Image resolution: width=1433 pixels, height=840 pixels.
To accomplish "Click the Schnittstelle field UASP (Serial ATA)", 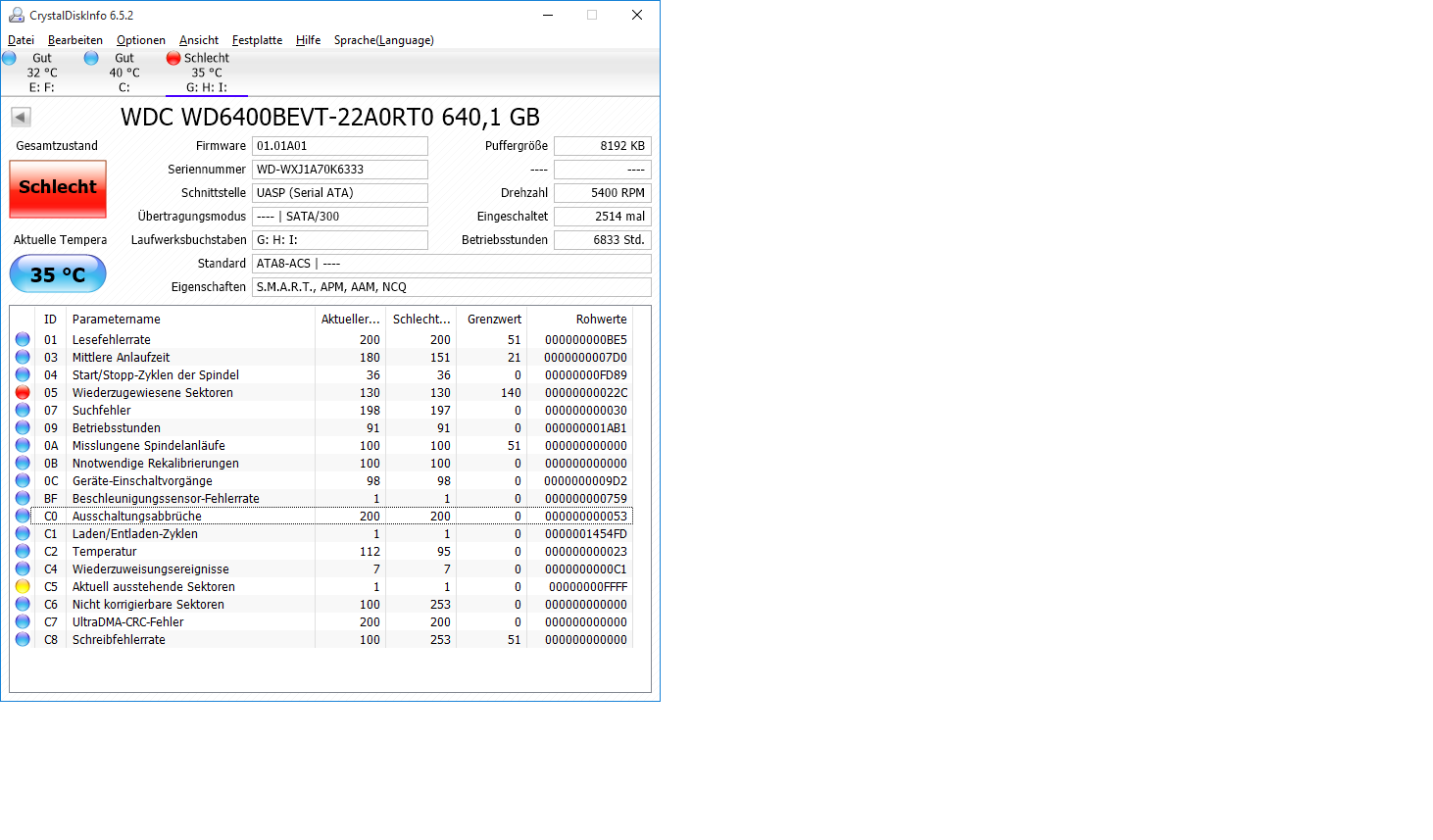I will coord(340,193).
